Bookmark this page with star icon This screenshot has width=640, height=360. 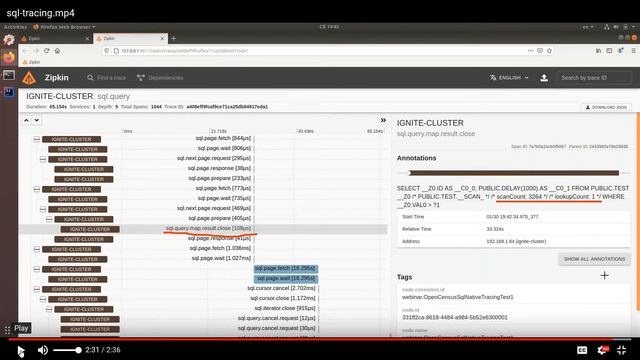coord(549,51)
